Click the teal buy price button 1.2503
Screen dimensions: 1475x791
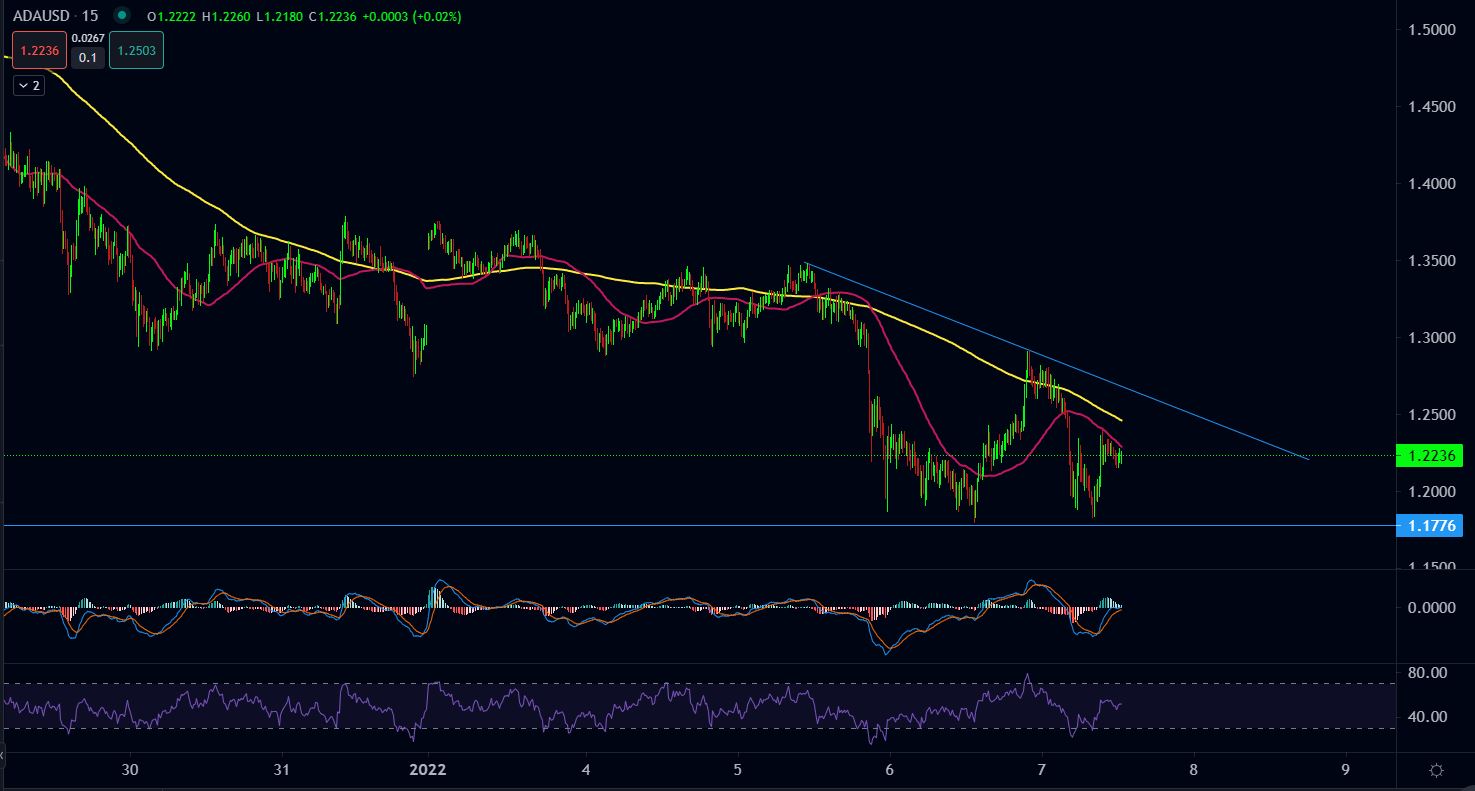point(136,50)
